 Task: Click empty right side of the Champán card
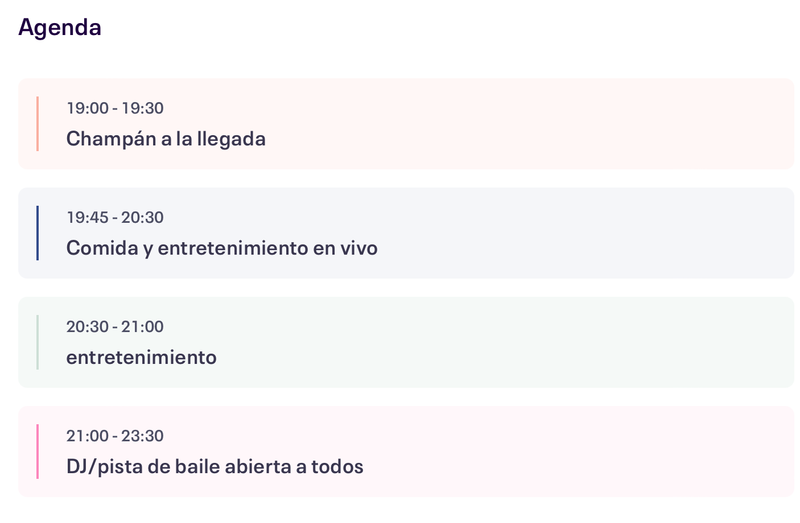(600, 124)
